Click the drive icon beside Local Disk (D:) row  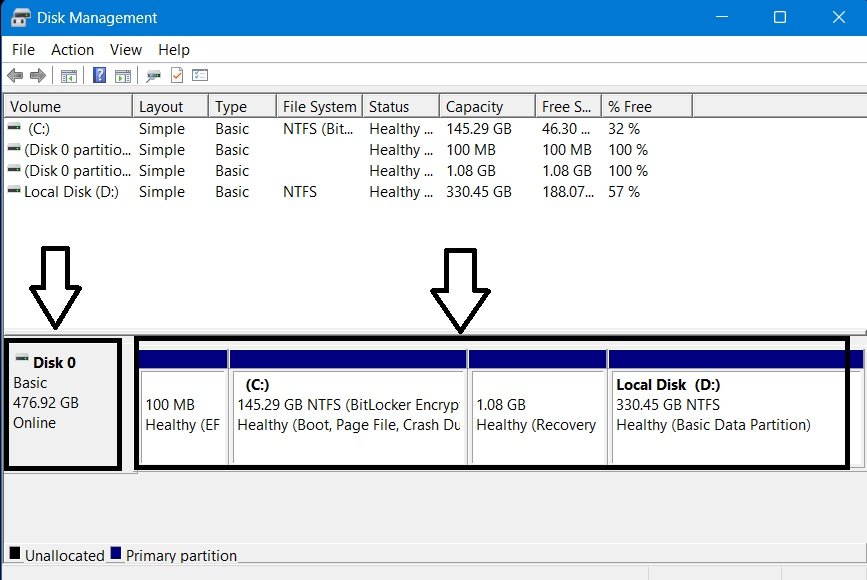tap(14, 190)
